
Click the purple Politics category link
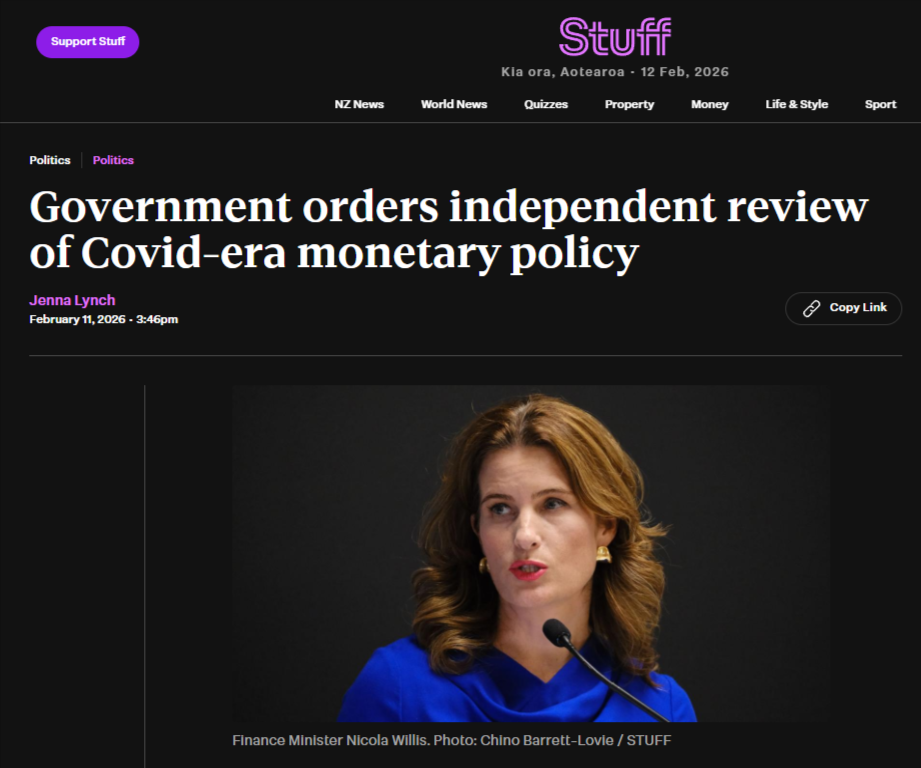coord(113,160)
